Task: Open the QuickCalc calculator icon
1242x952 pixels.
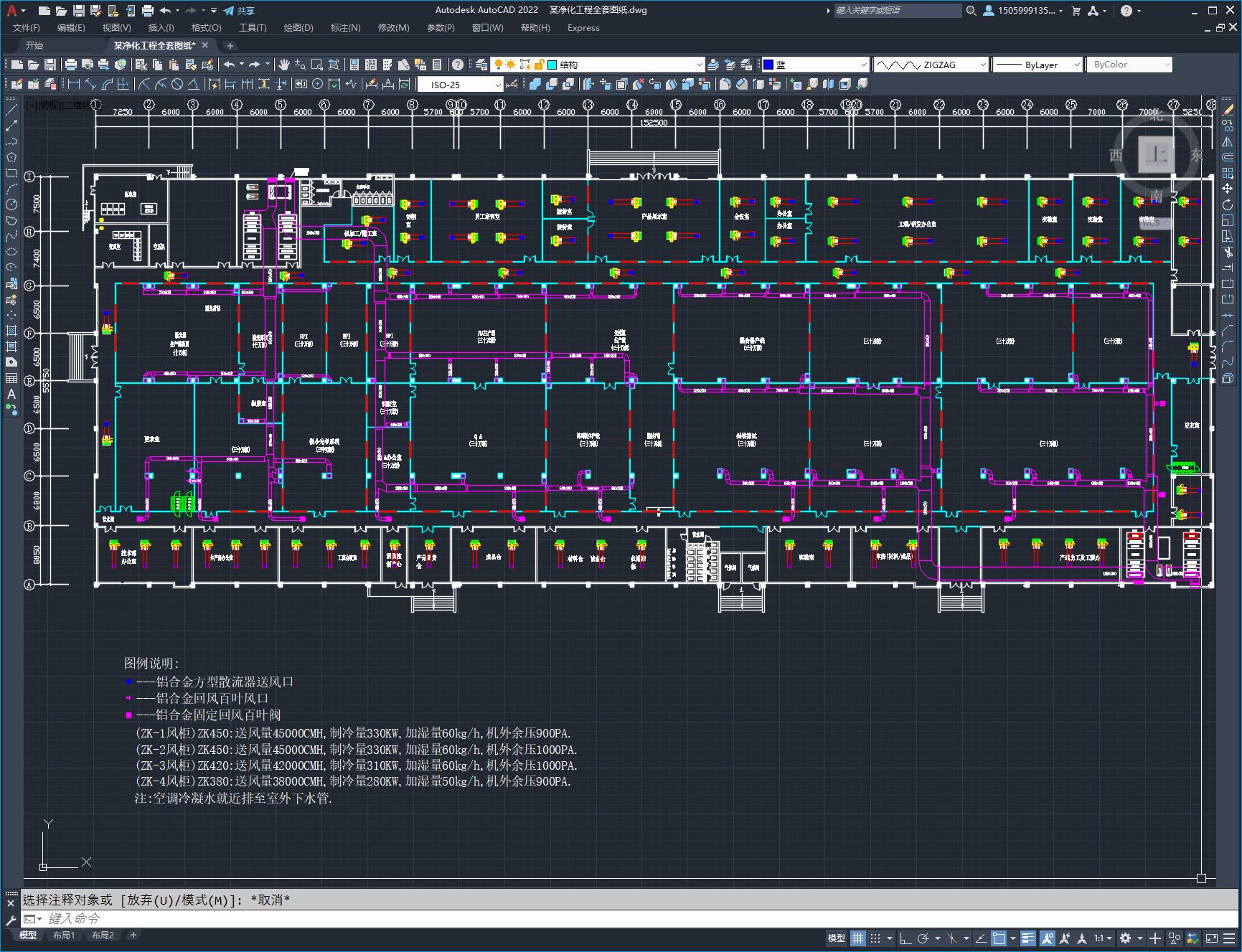Action: [x=437, y=65]
